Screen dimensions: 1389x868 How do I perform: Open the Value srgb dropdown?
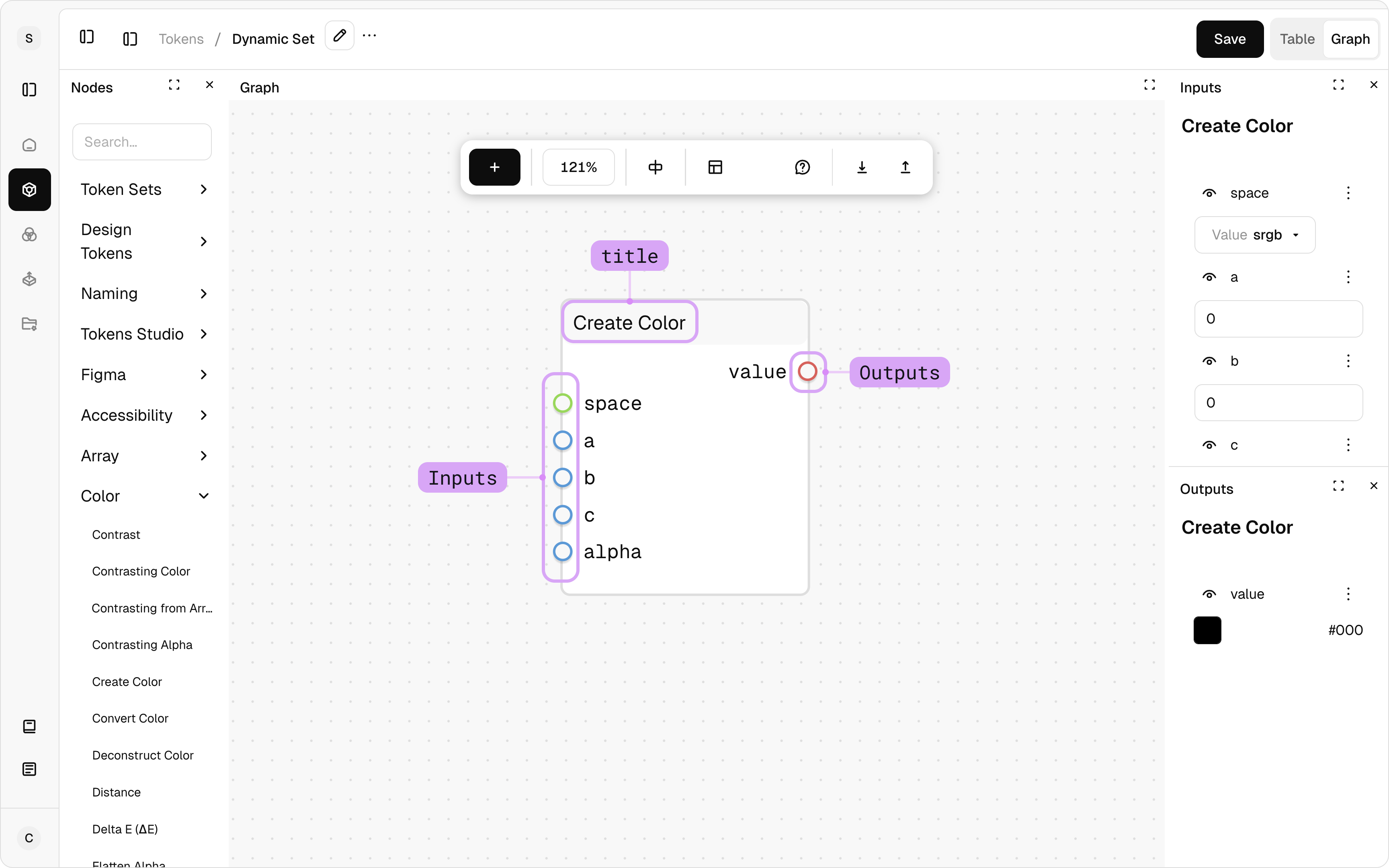click(1255, 235)
